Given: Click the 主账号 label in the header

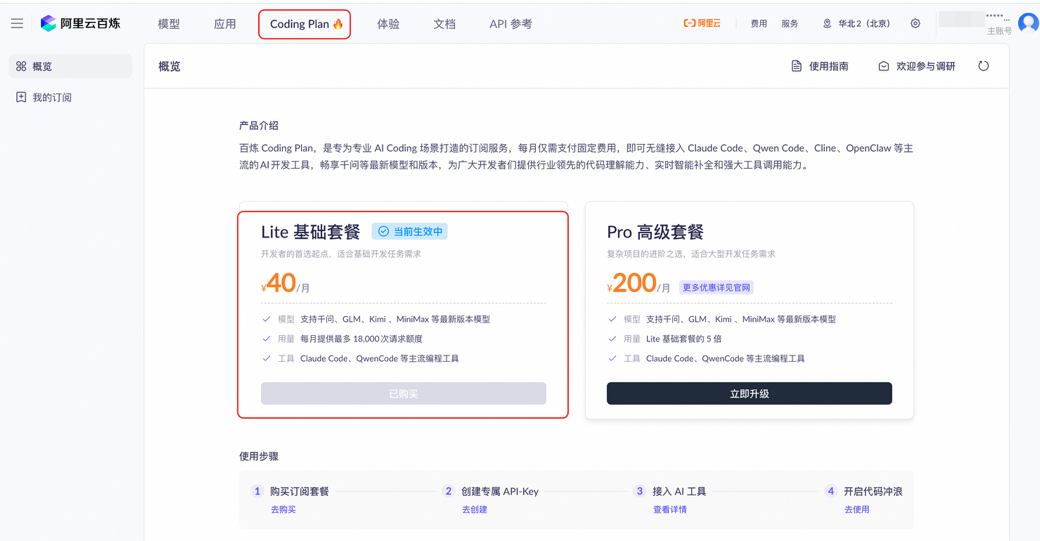Looking at the screenshot, I should [999, 31].
